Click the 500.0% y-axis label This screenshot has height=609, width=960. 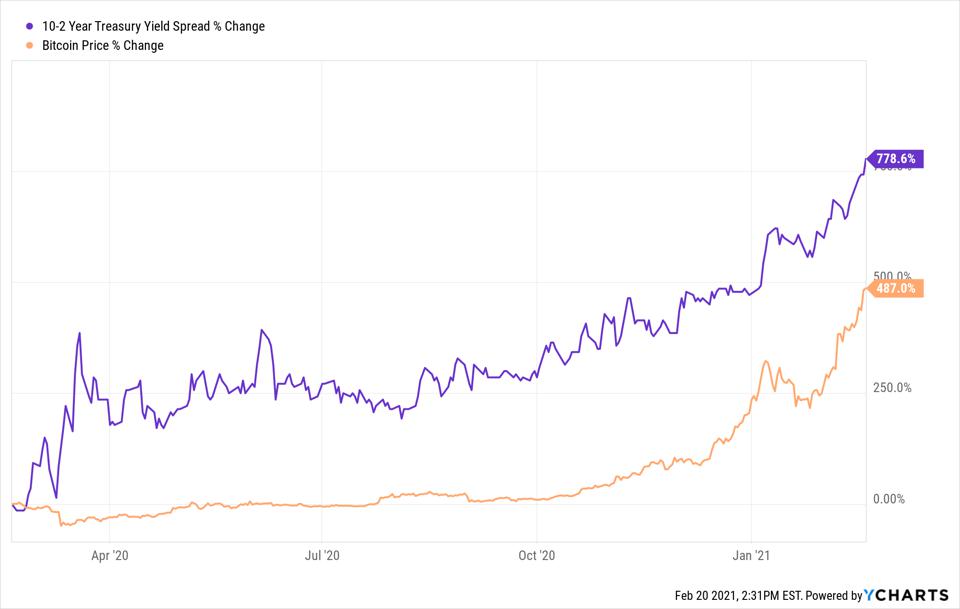tap(892, 276)
